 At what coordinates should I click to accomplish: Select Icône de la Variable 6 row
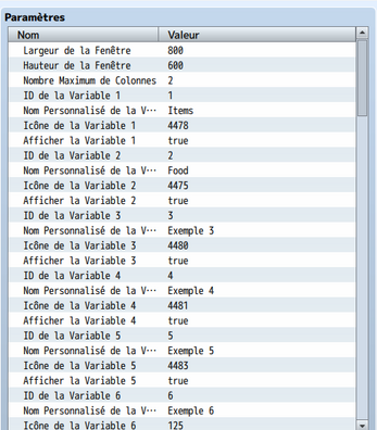(182, 424)
